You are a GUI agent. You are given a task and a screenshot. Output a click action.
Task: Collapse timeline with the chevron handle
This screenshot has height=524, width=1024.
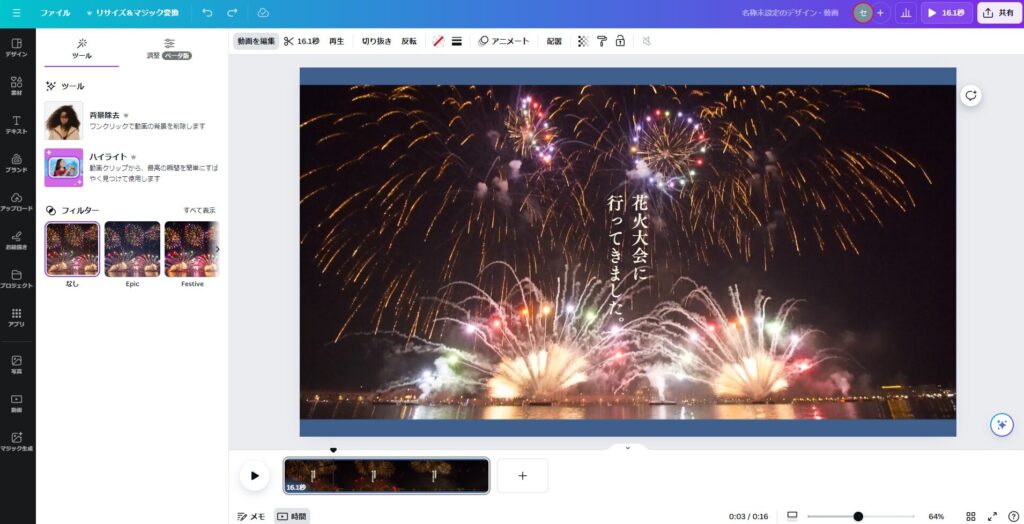[627, 448]
